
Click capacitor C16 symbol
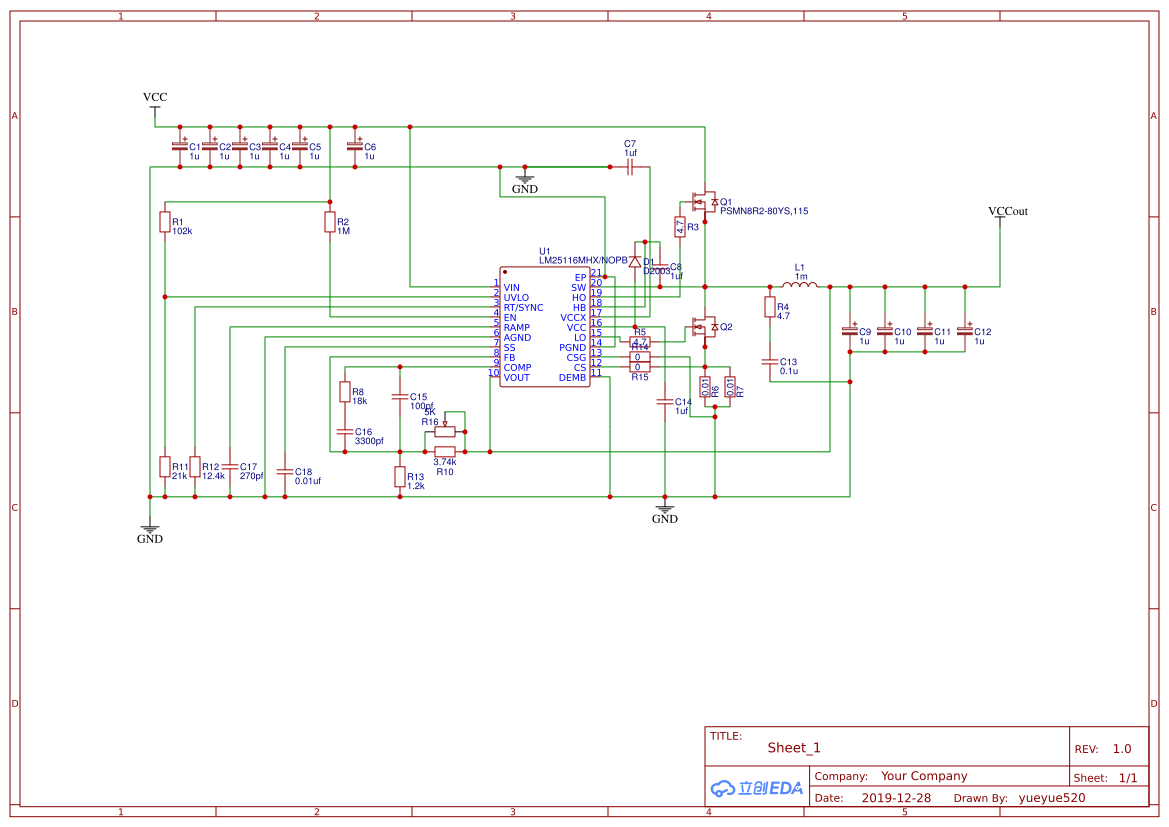[344, 432]
